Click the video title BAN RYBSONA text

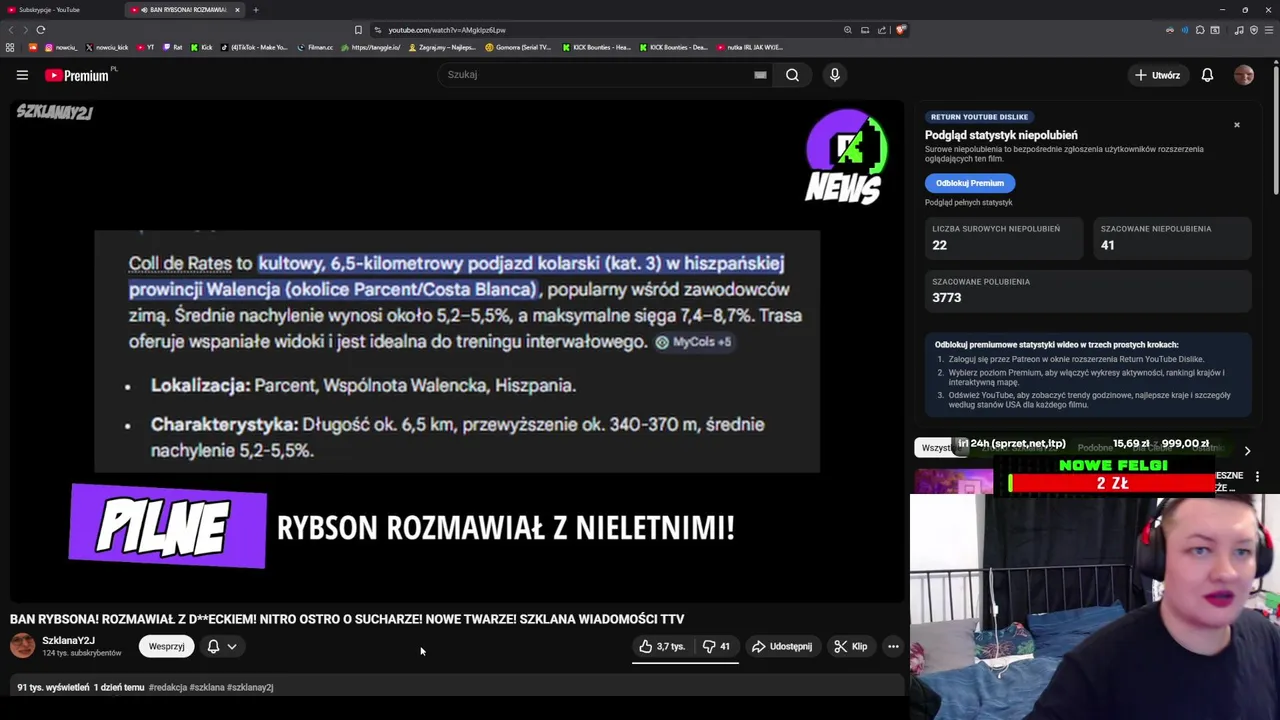tap(347, 619)
